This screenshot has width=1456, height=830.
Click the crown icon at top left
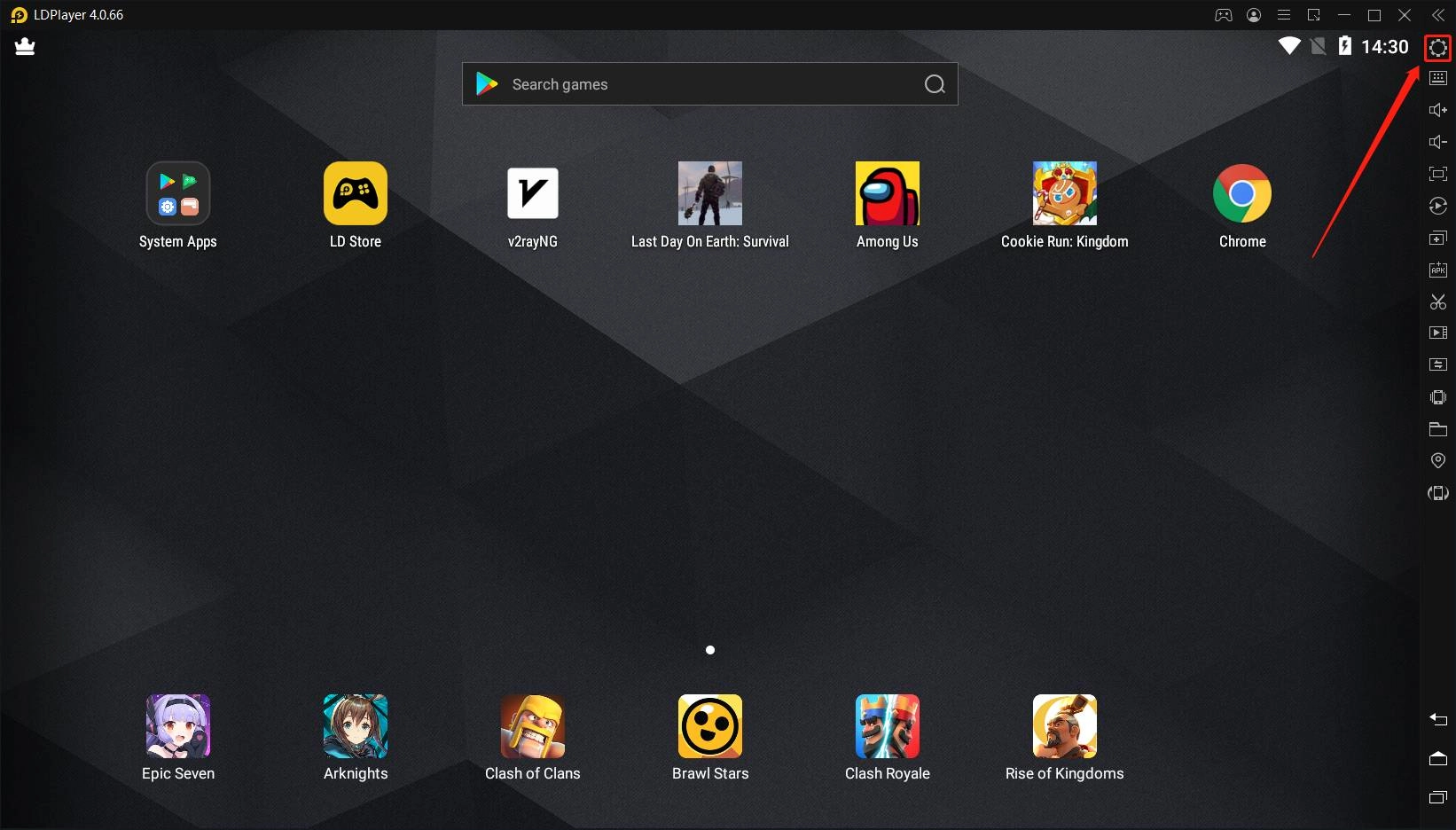pyautogui.click(x=25, y=47)
